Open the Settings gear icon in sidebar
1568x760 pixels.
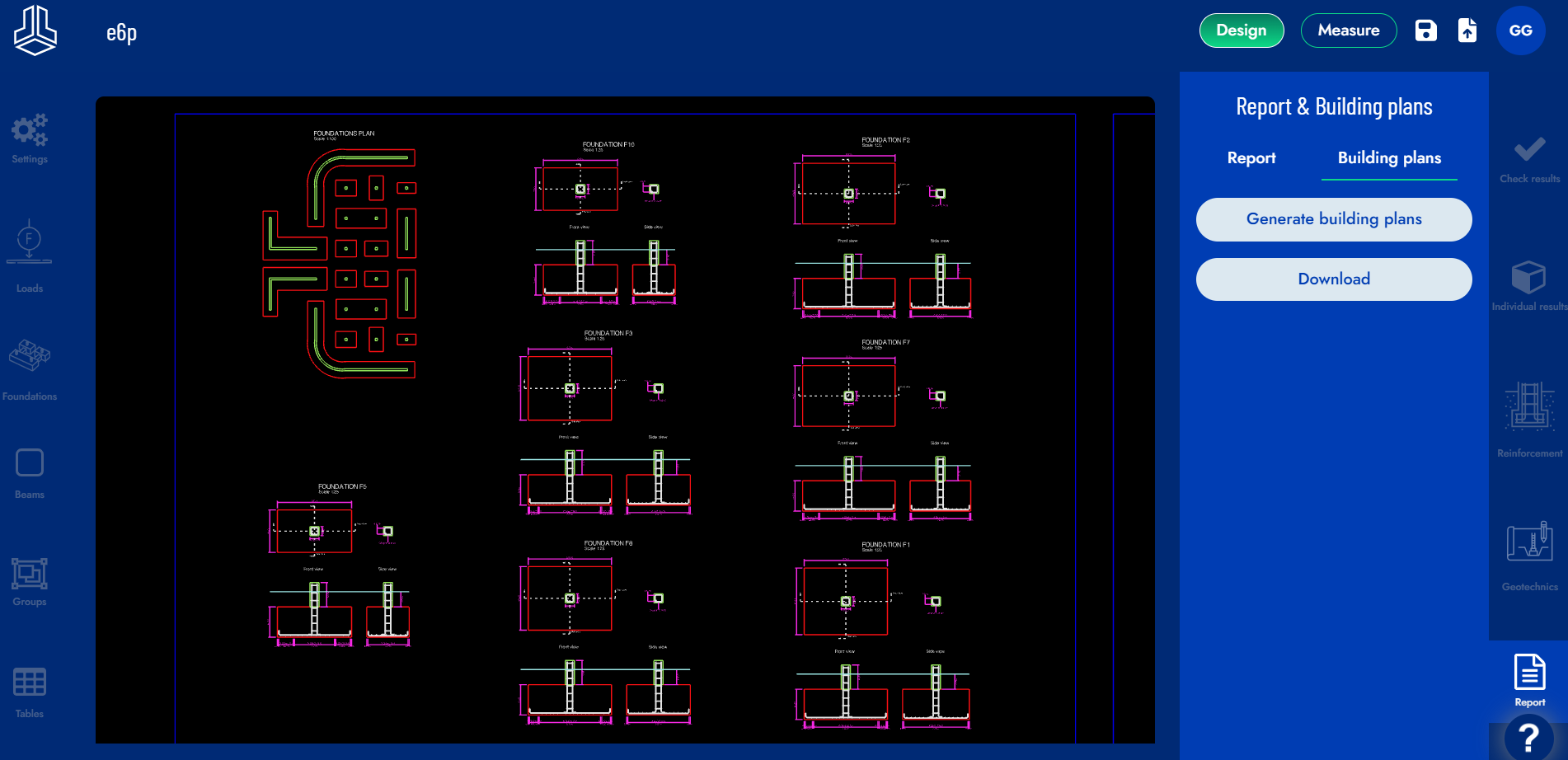tap(30, 132)
